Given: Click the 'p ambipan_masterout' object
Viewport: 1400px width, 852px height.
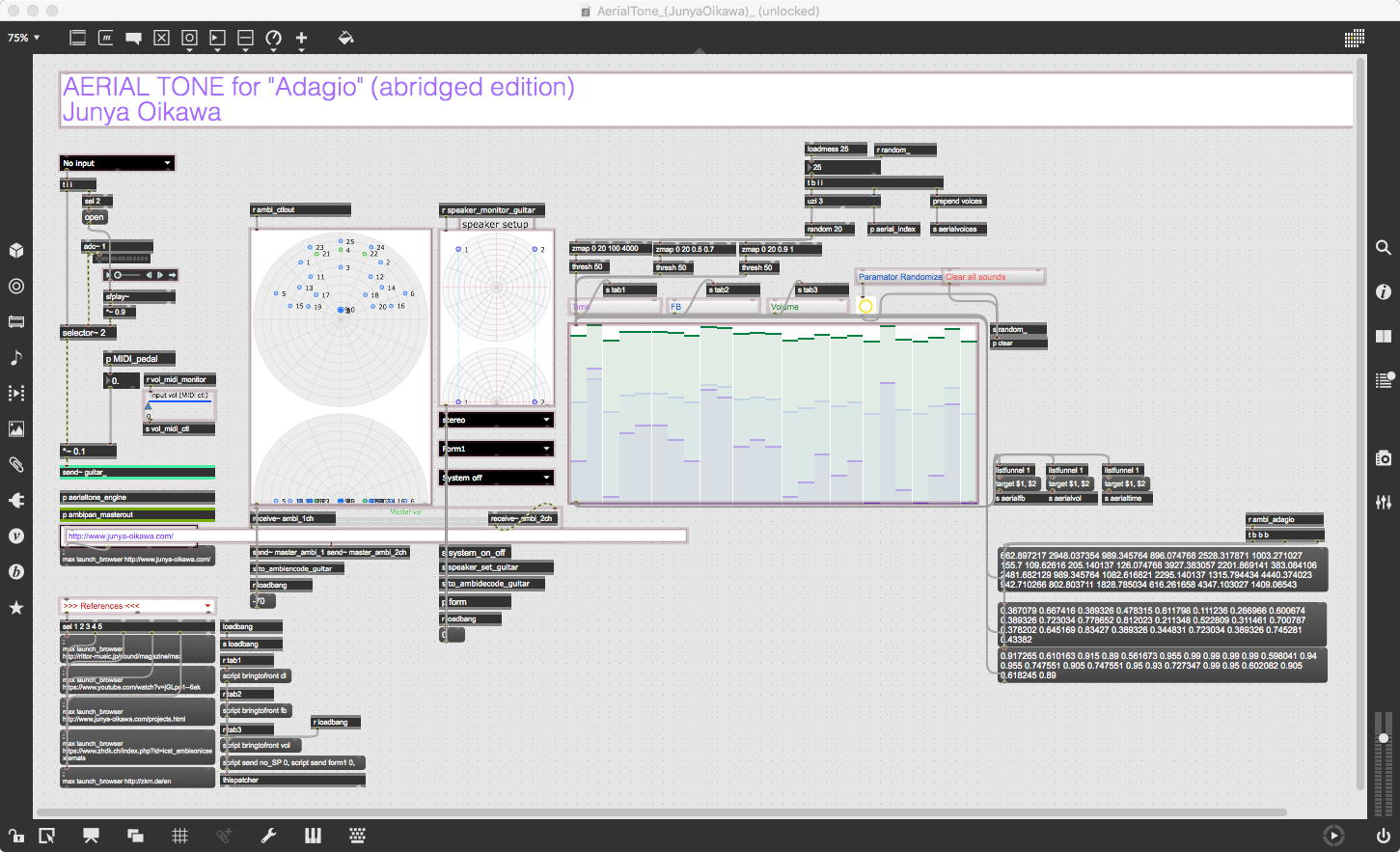Looking at the screenshot, I should [137, 515].
